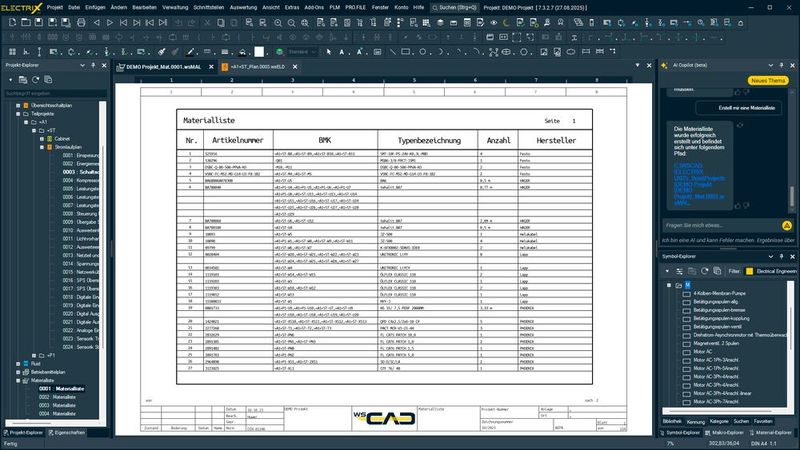
Task: Click the zoom in magnifier icon
Action: click(x=278, y=22)
